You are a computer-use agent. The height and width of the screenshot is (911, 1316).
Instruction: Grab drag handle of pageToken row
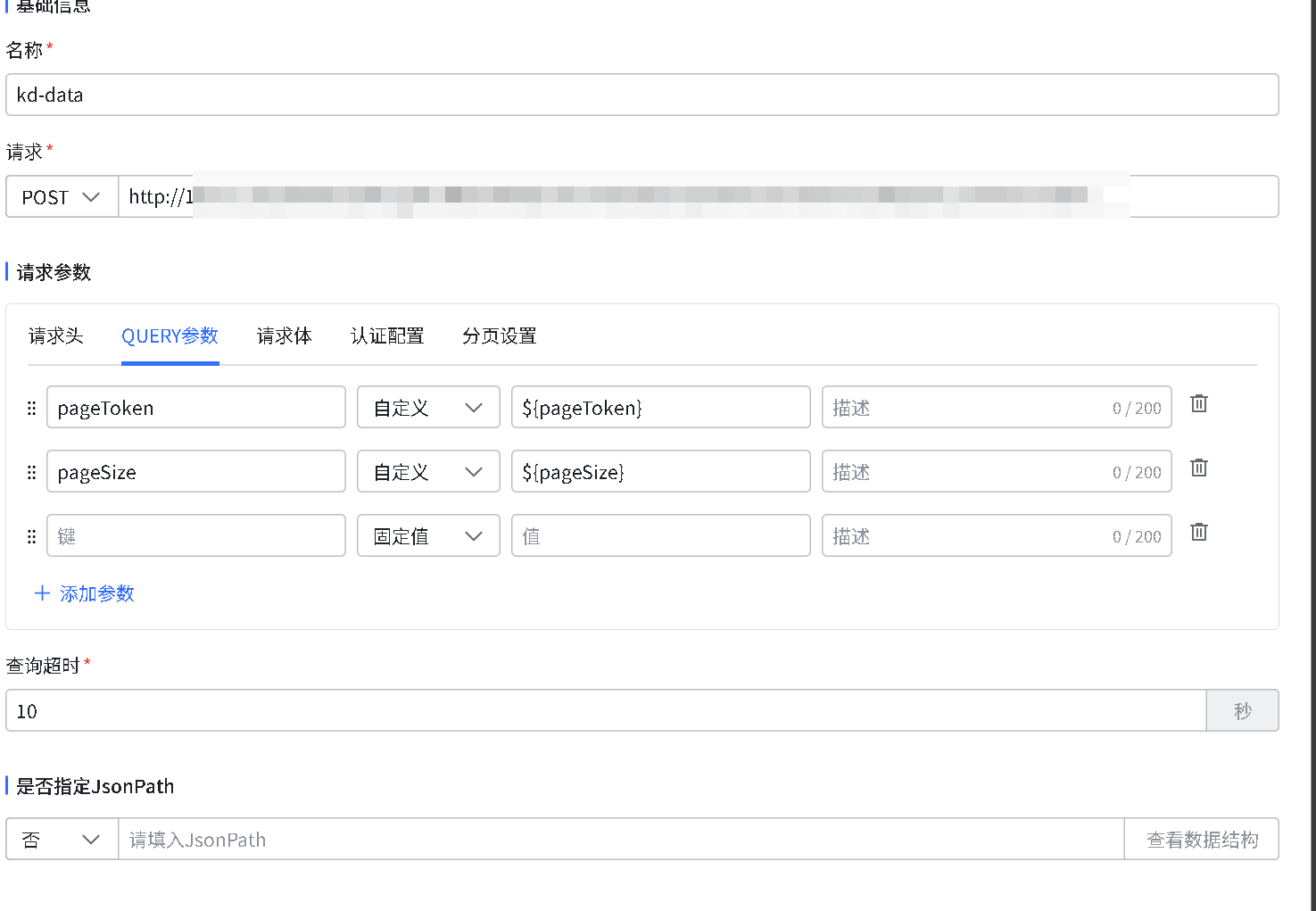(x=32, y=408)
